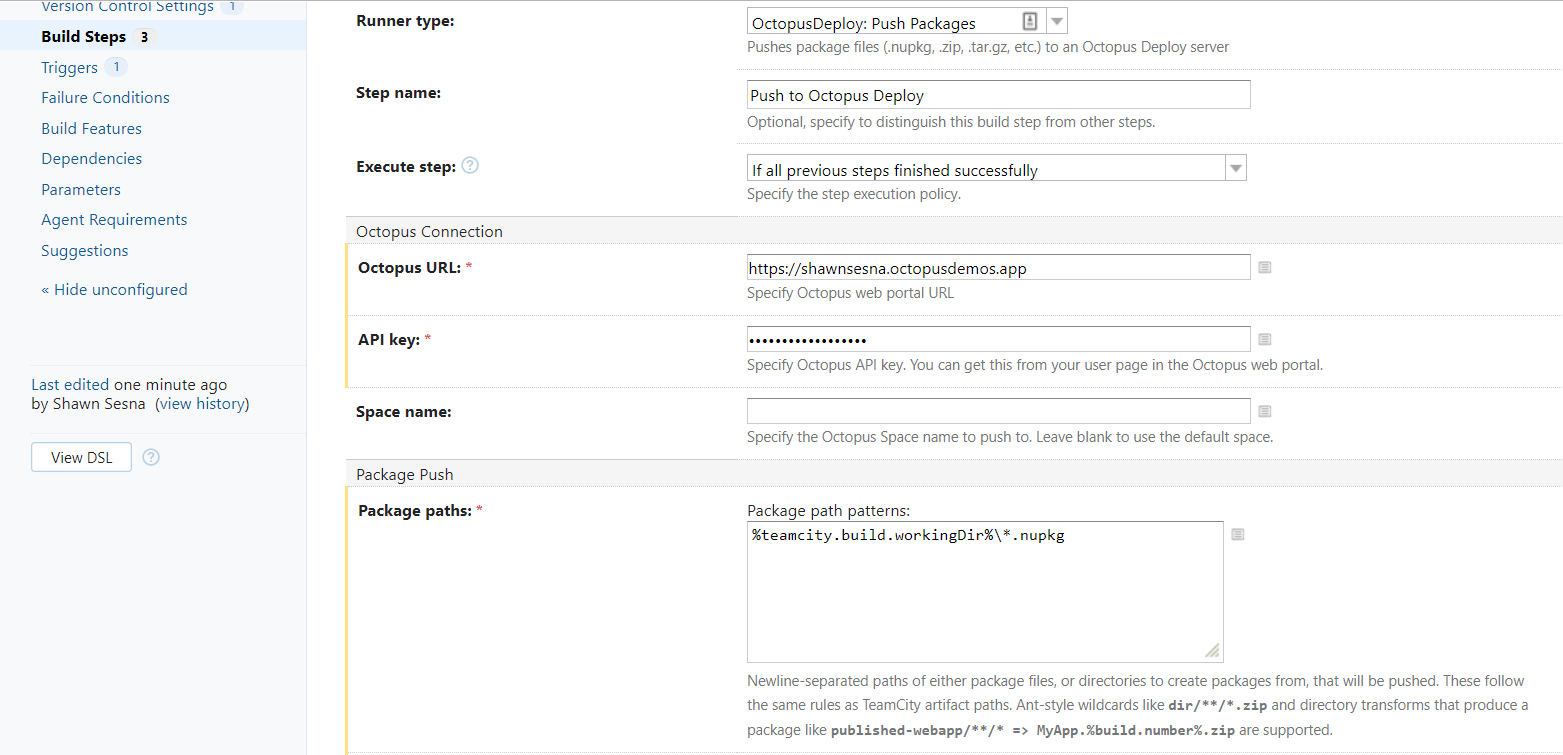Image resolution: width=1563 pixels, height=755 pixels.
Task: Click the help icon beside Execute step
Action: click(470, 166)
